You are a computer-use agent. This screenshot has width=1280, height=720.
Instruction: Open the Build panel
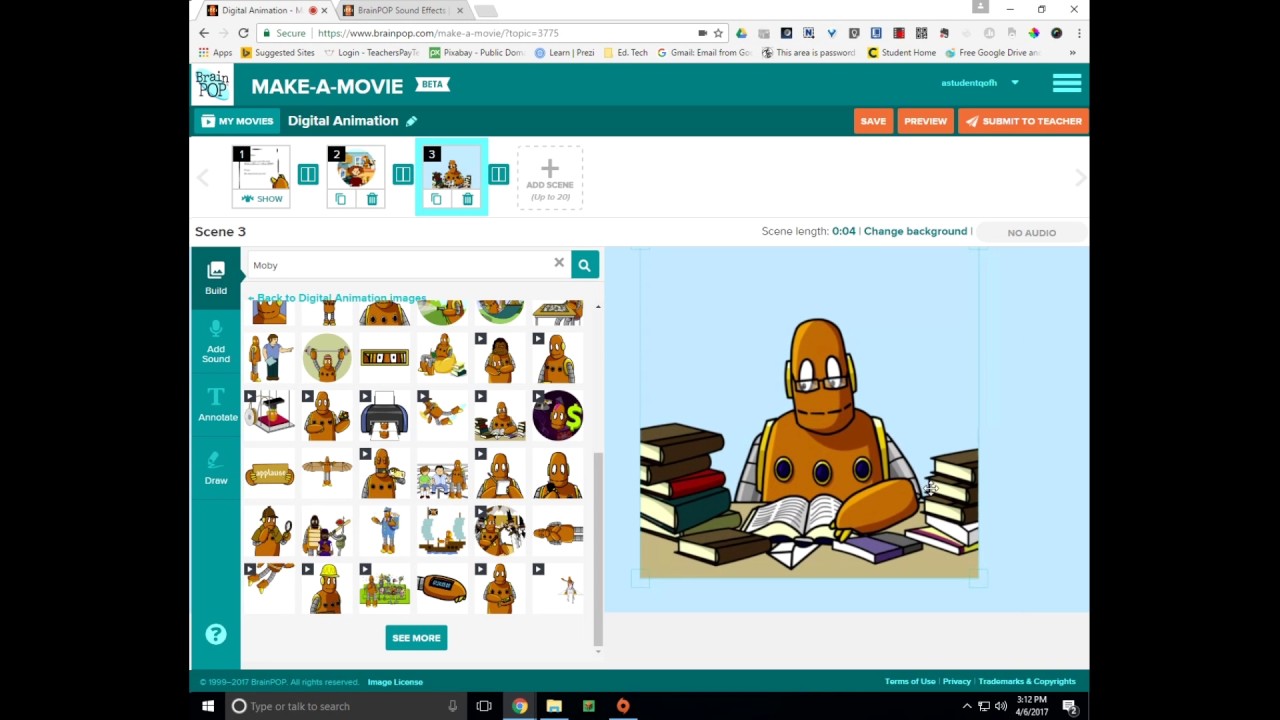tap(216, 278)
